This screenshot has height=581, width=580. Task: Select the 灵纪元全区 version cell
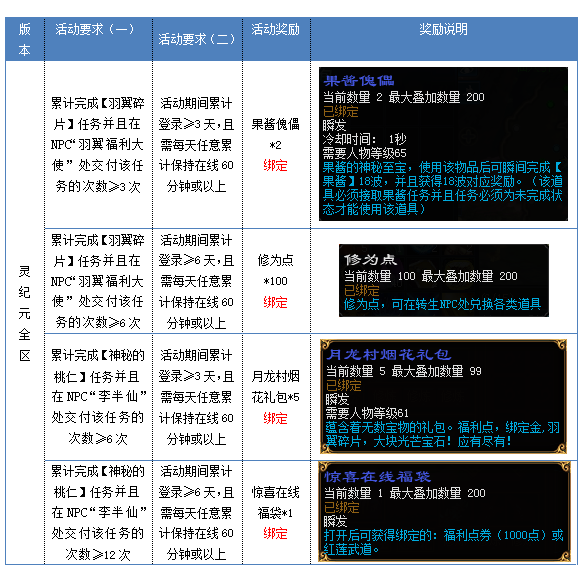pyautogui.click(x=25, y=313)
